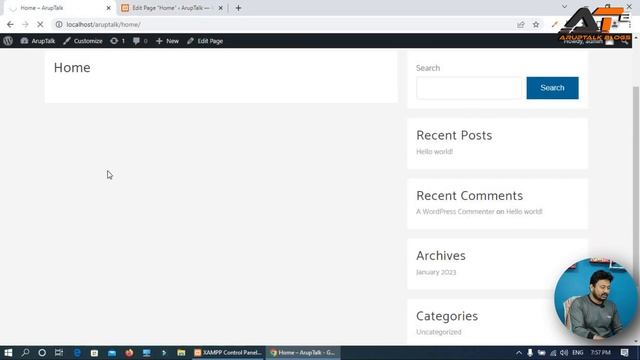Open the clock showing 7:57 PM

600,353
